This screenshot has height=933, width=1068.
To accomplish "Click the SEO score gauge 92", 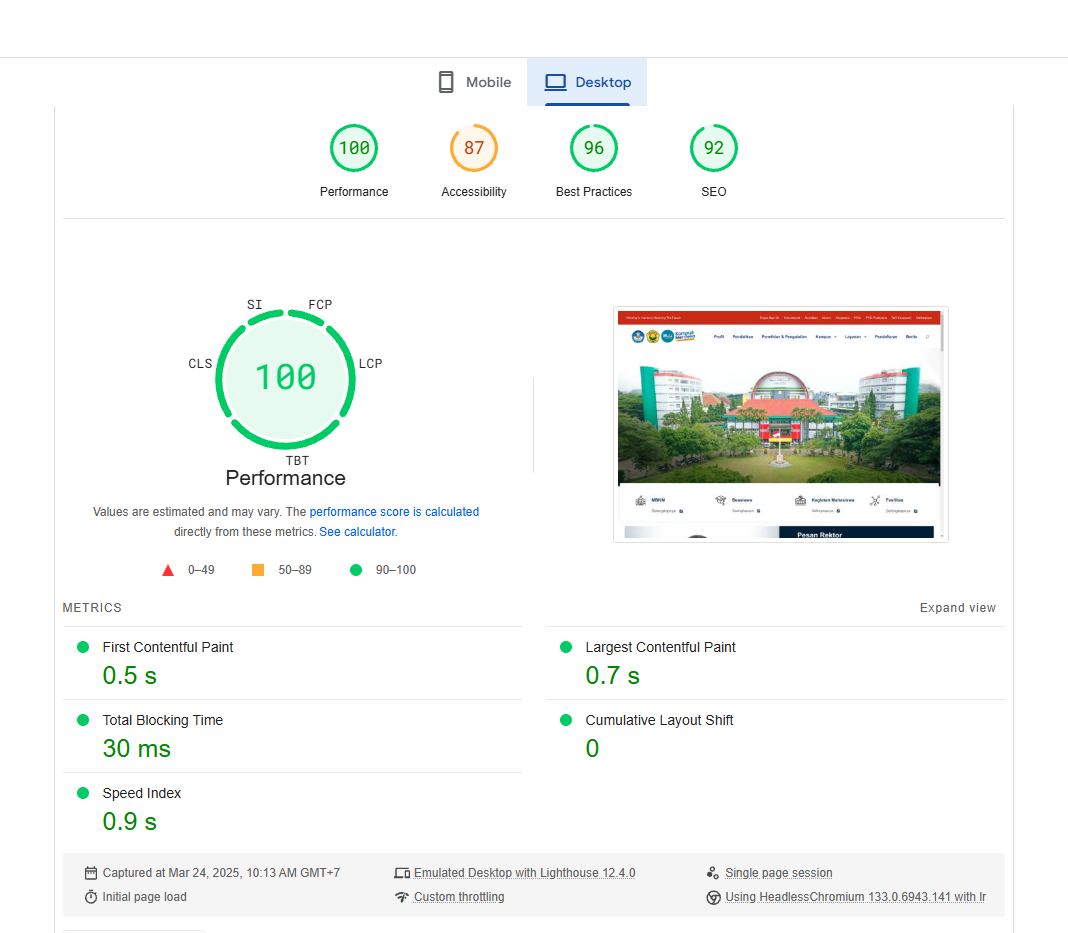I will (x=714, y=148).
